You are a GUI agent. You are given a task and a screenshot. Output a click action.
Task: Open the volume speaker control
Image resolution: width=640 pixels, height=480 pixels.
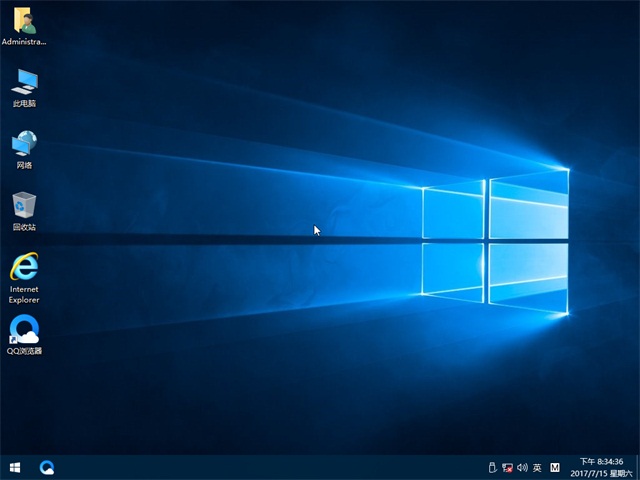[522, 467]
